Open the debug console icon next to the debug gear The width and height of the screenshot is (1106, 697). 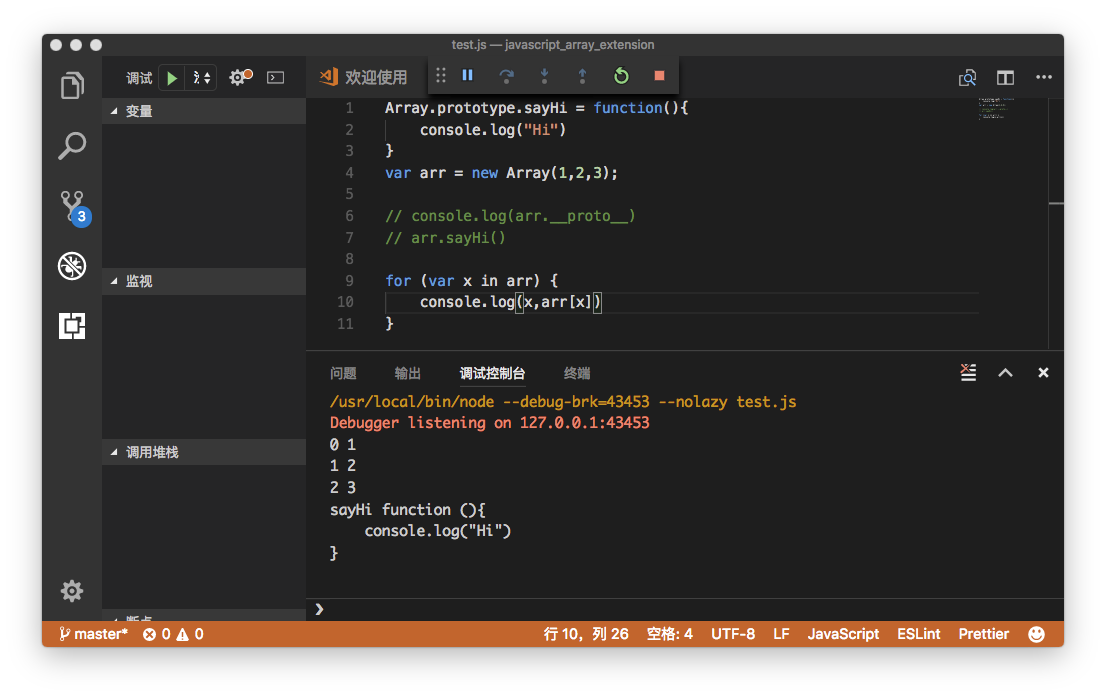coord(276,78)
